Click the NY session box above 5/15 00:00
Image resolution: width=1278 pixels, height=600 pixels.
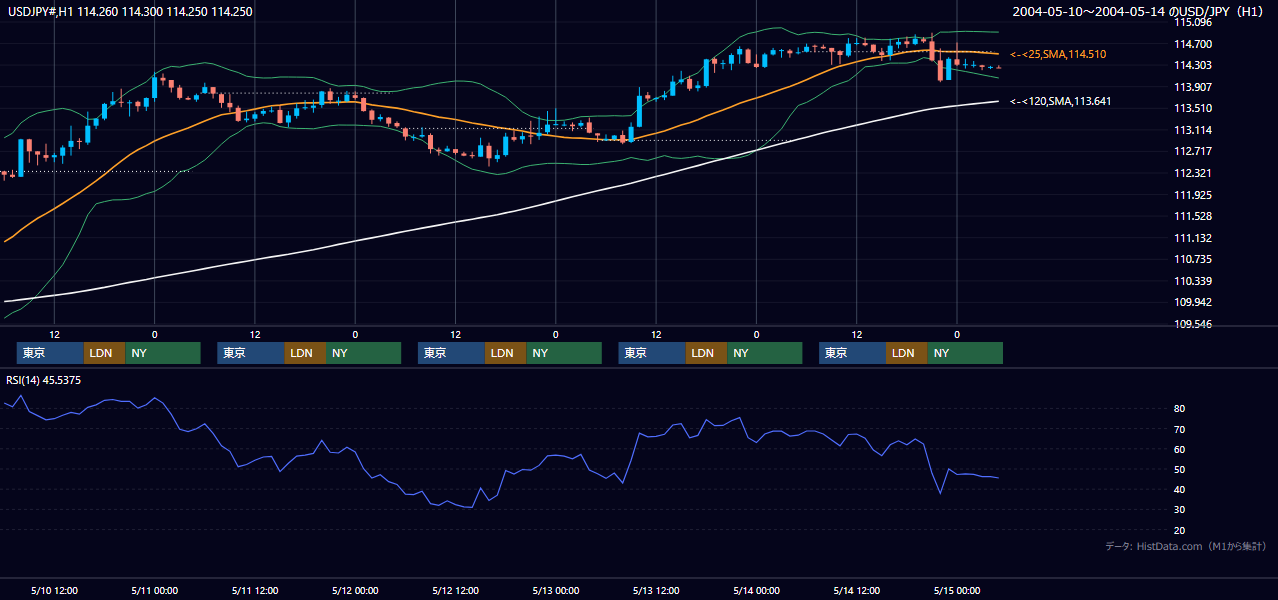pos(965,353)
